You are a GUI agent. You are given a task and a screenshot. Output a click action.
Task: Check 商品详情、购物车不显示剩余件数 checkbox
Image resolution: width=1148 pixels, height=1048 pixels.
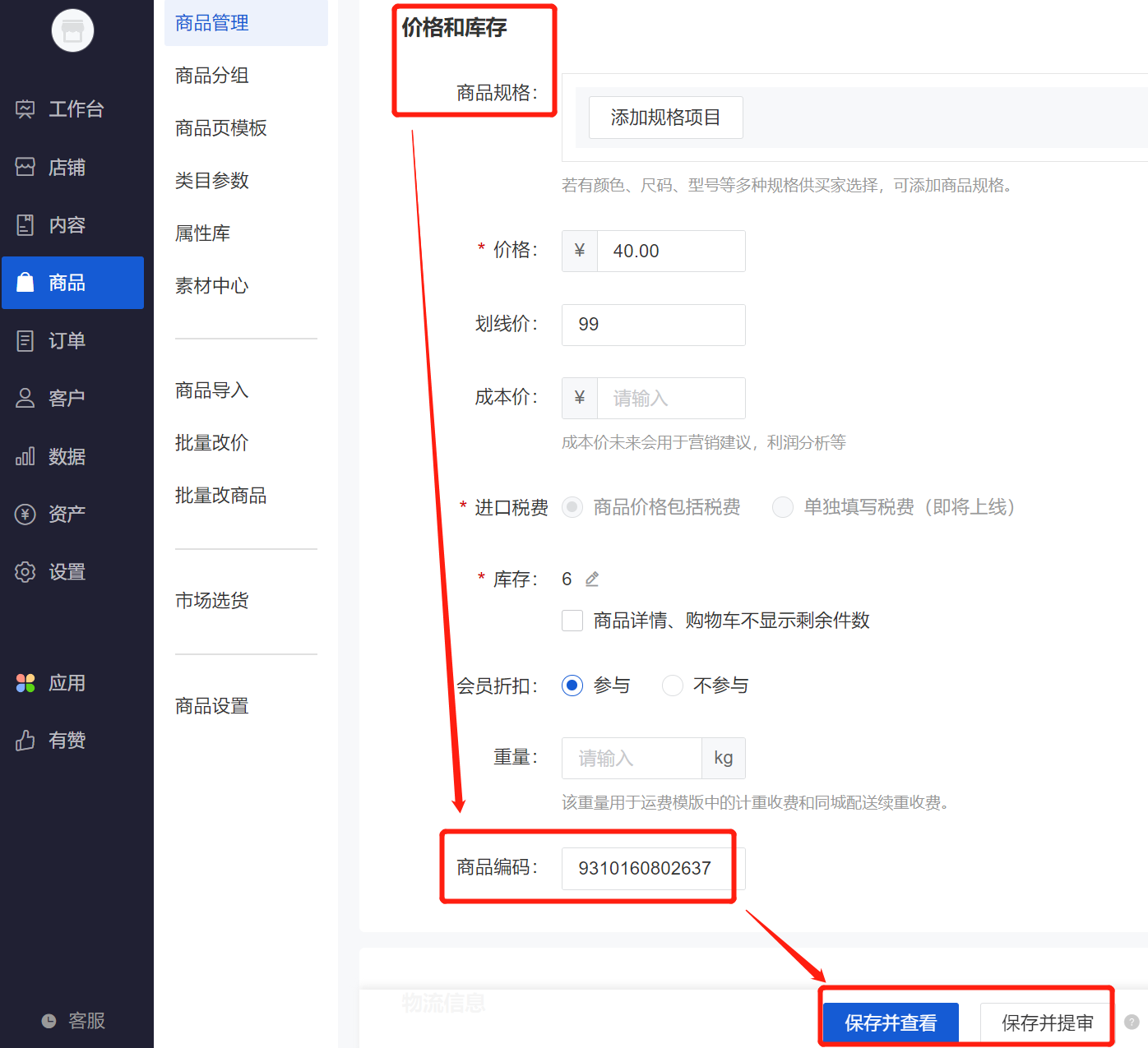tap(572, 621)
